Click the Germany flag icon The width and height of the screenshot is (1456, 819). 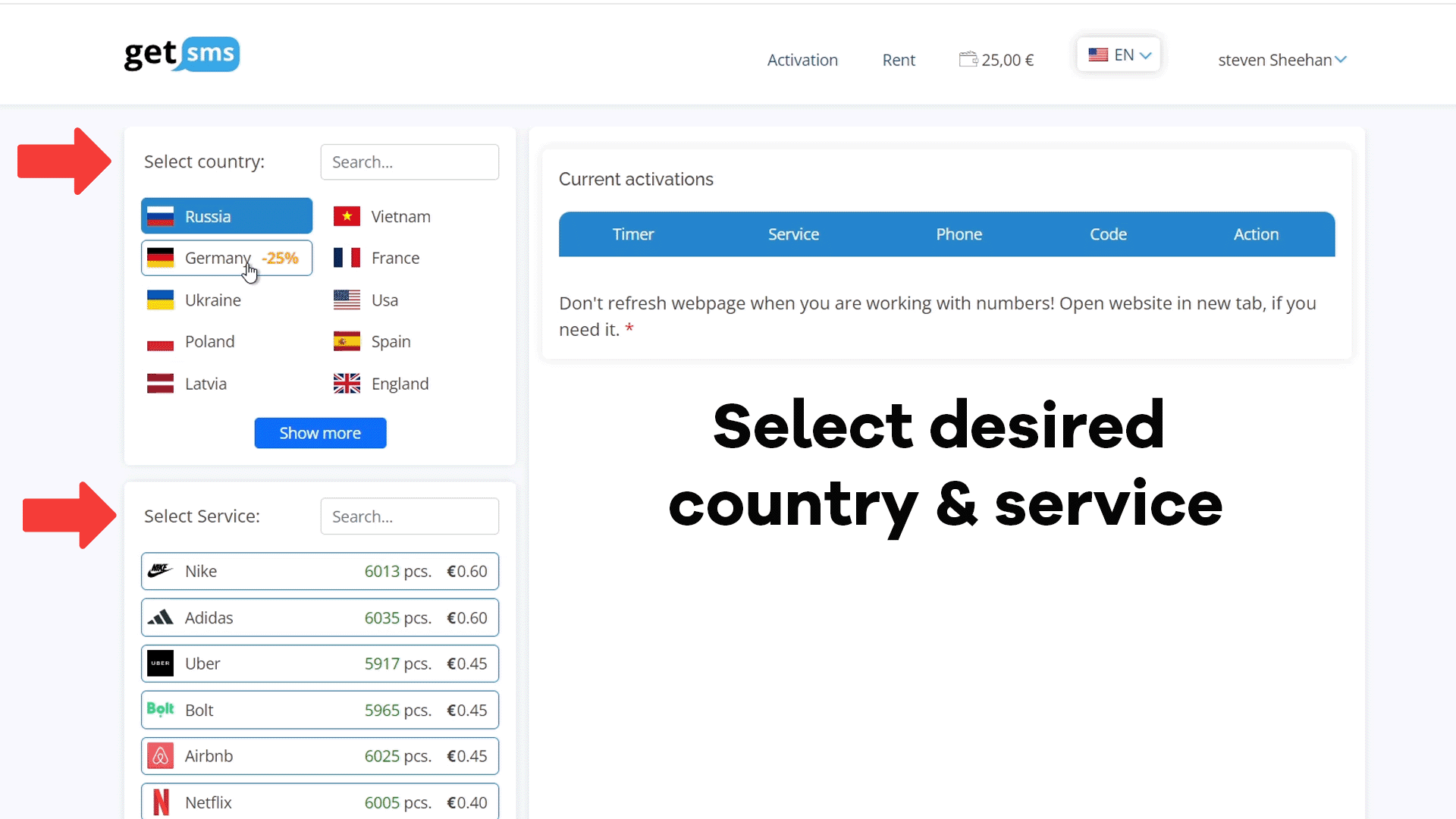[x=160, y=258]
